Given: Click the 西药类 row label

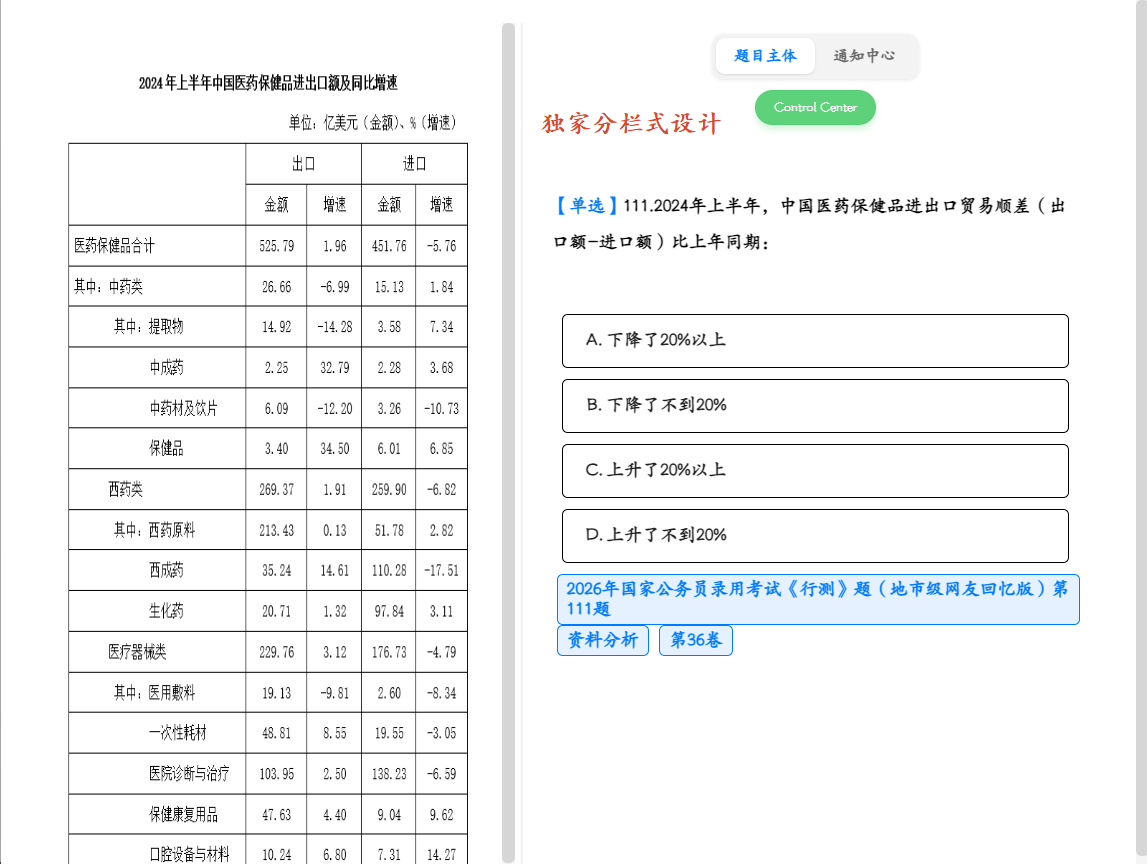Looking at the screenshot, I should click(126, 489).
